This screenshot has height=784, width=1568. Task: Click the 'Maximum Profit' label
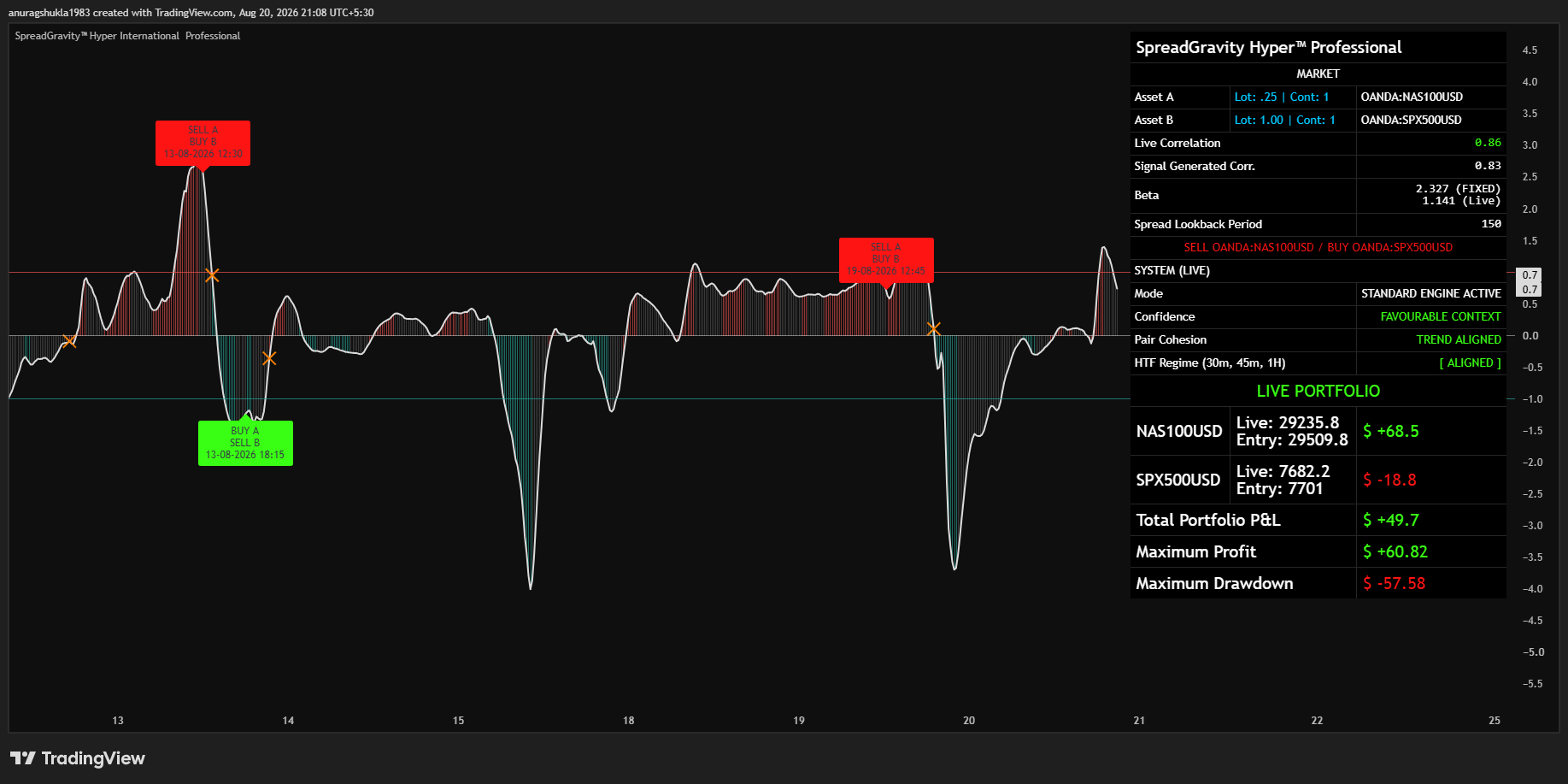pos(1195,552)
